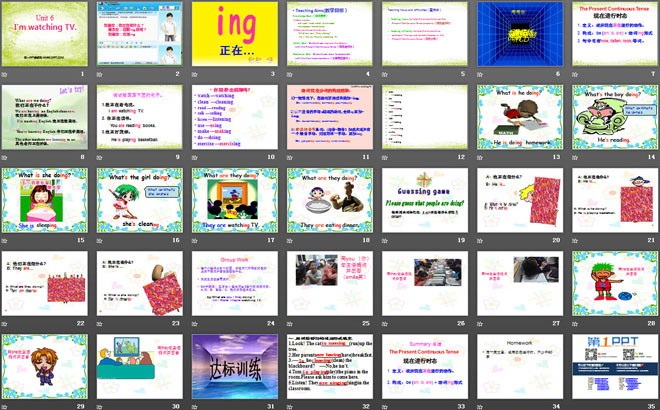Select slide 9 with sentence 'I am watching TV'
This screenshot has height=410, width=660.
coord(140,117)
